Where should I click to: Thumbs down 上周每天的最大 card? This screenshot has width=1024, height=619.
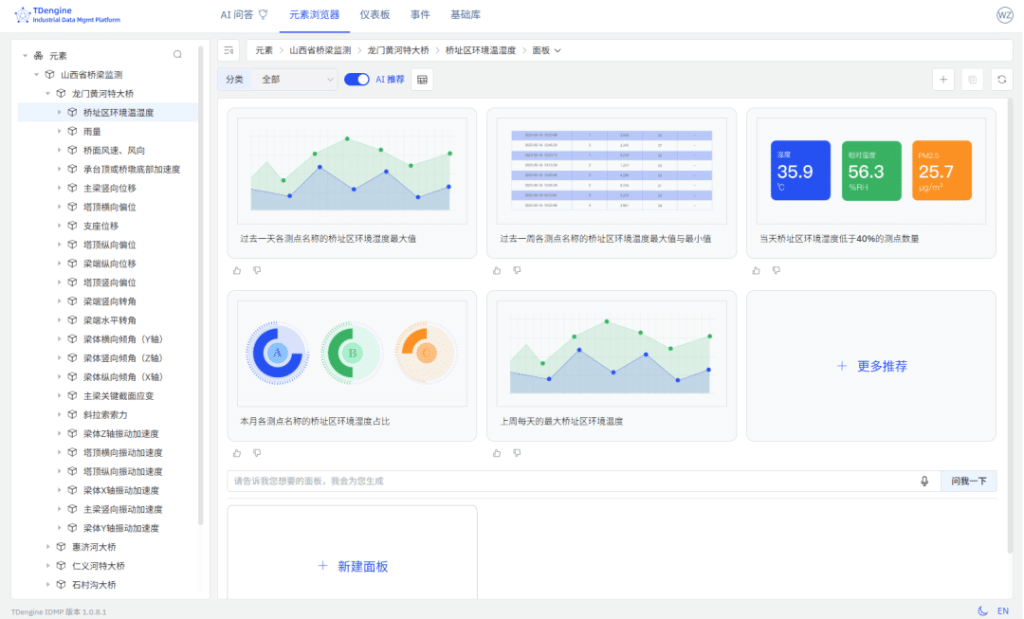pyautogui.click(x=517, y=453)
